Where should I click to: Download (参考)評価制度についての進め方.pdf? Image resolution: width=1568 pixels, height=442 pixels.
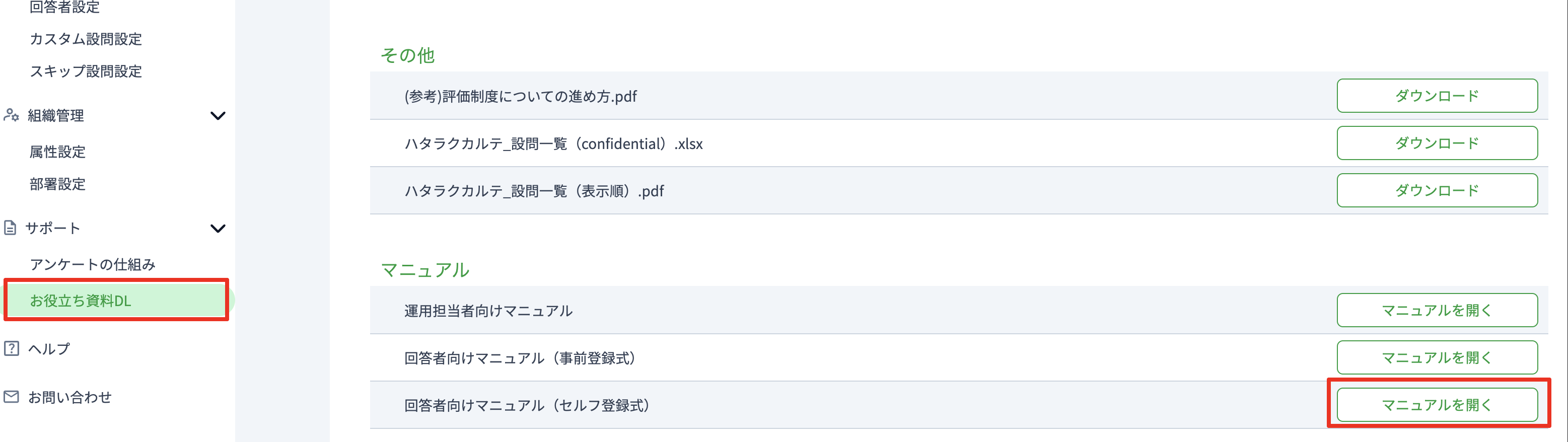(x=1437, y=96)
